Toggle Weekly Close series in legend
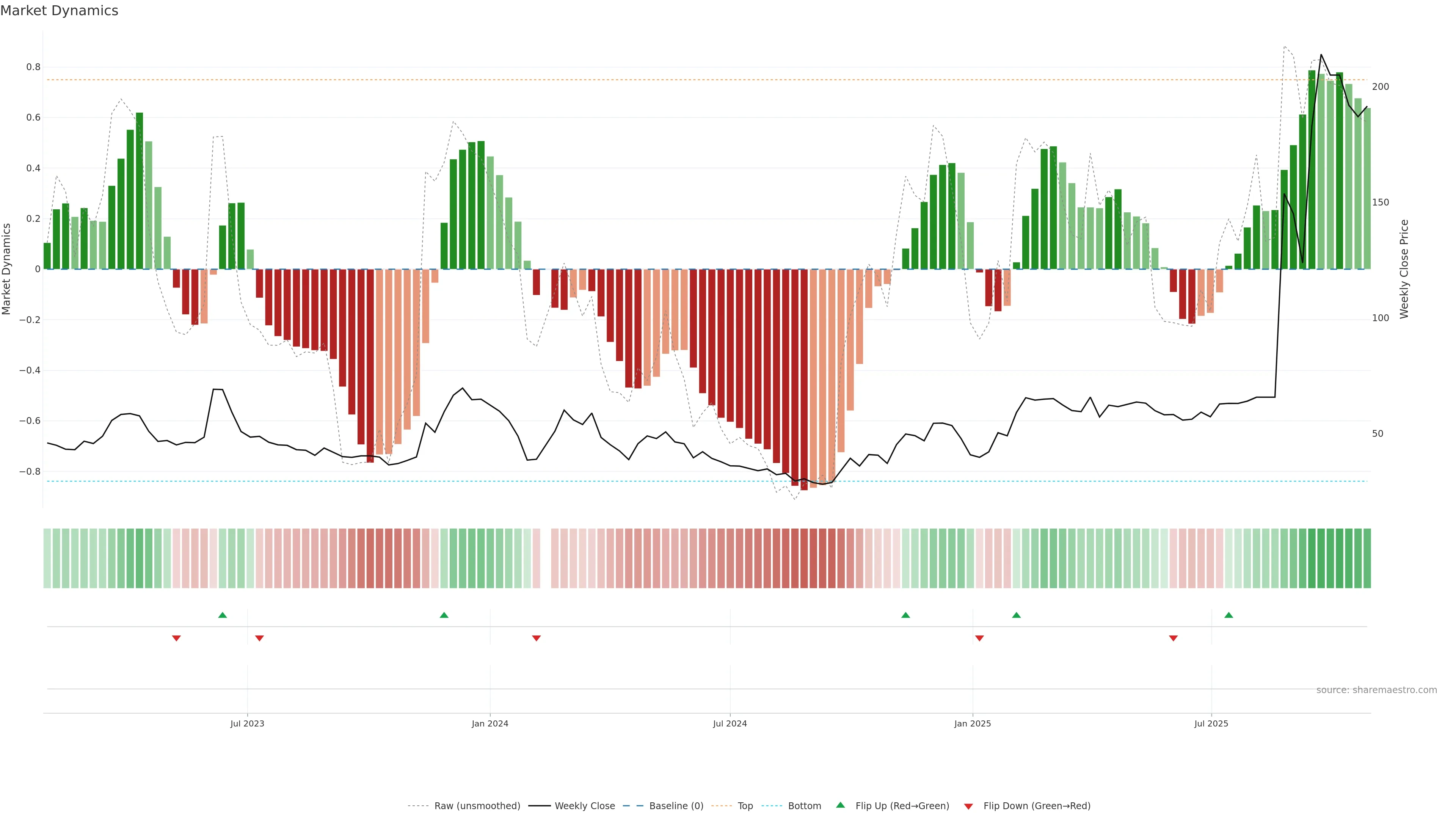 pyautogui.click(x=584, y=806)
